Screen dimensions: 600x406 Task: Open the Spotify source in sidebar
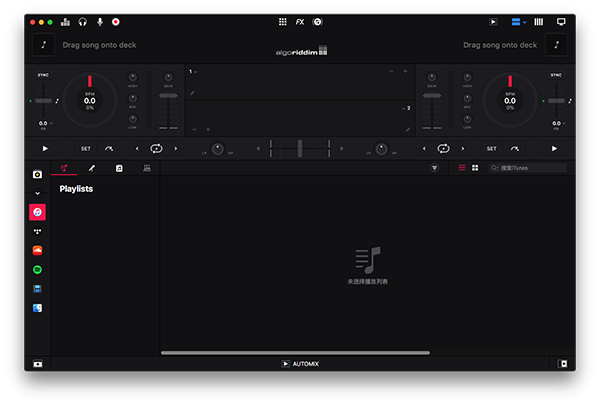click(37, 270)
